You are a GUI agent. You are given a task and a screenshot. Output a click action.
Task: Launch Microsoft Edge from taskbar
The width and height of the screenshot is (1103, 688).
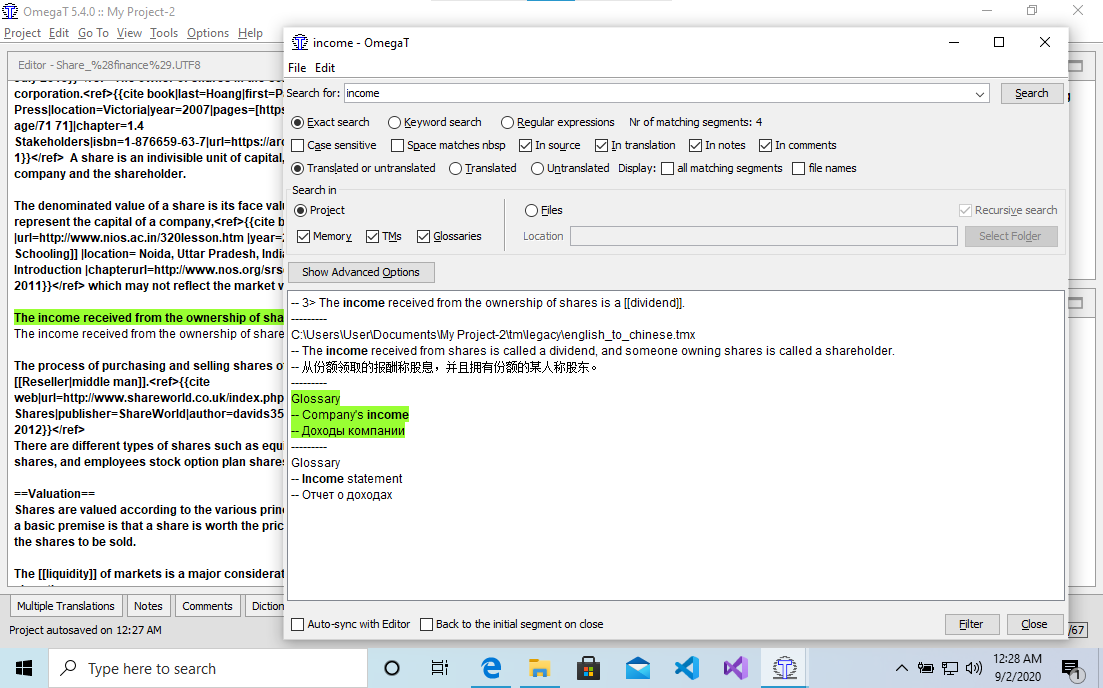tap(490, 668)
